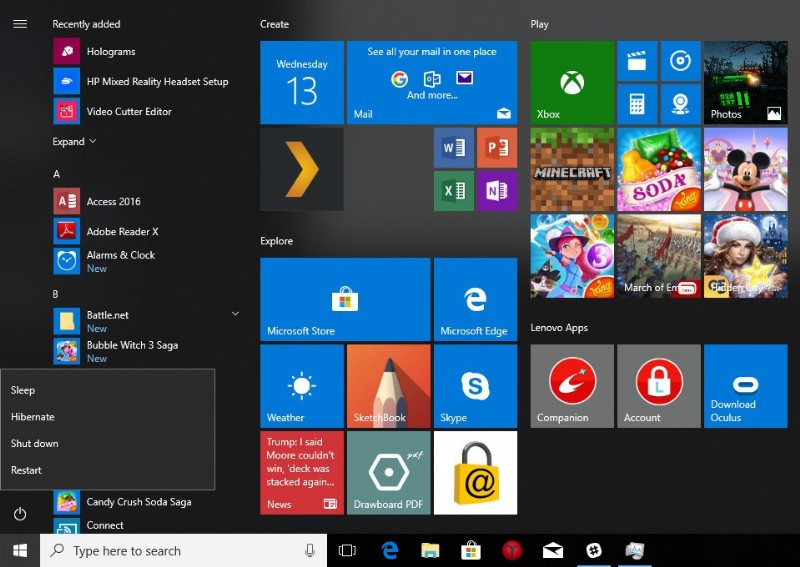
Task: Click the Lenovo Apps group header
Action: (559, 328)
